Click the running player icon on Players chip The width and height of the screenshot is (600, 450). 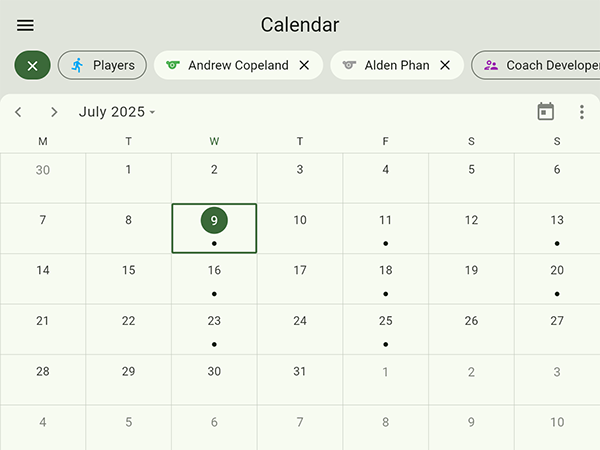[x=78, y=65]
